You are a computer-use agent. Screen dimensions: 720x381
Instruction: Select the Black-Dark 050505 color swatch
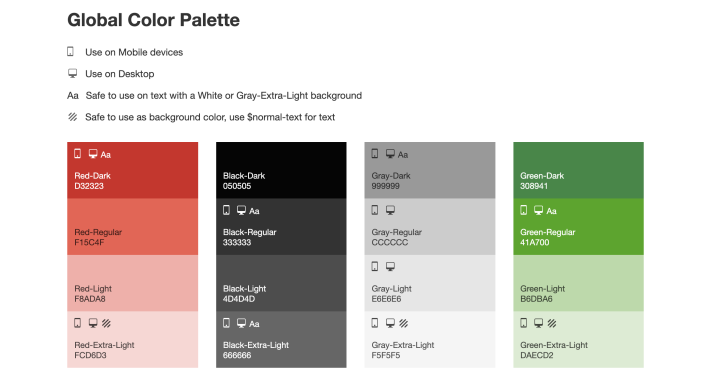click(281, 170)
